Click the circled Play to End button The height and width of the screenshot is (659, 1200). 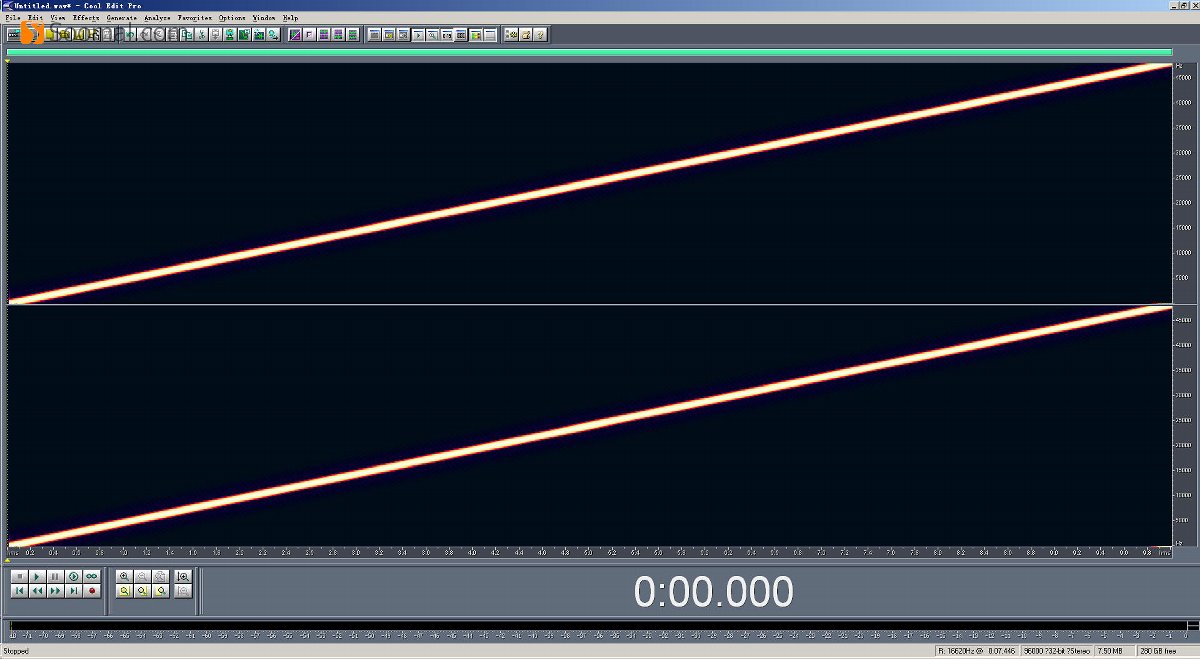point(73,577)
